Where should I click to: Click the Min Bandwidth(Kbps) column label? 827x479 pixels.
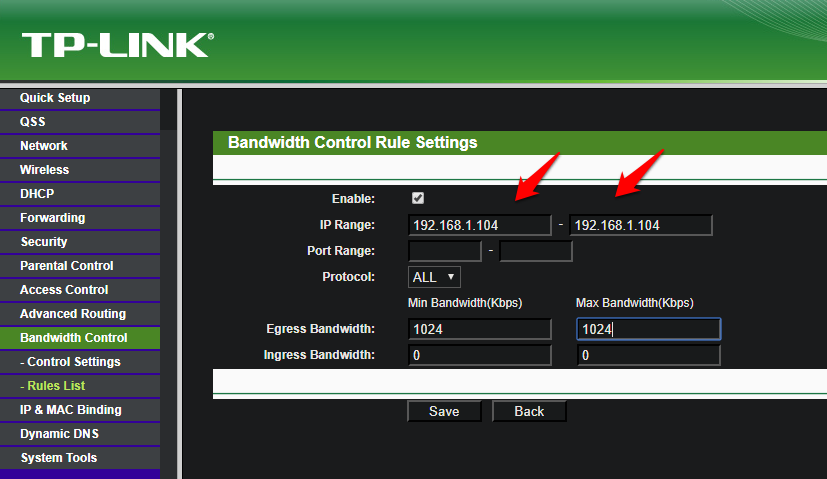(x=465, y=303)
